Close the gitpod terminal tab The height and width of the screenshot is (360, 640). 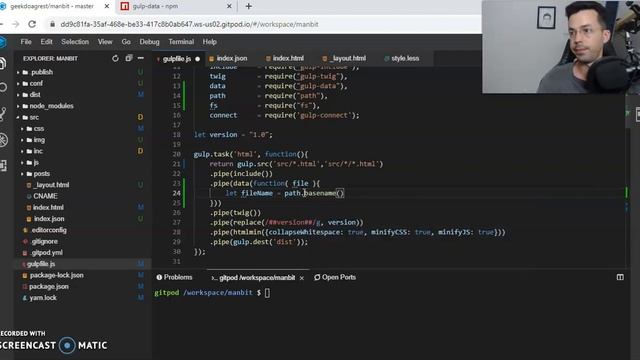302,278
